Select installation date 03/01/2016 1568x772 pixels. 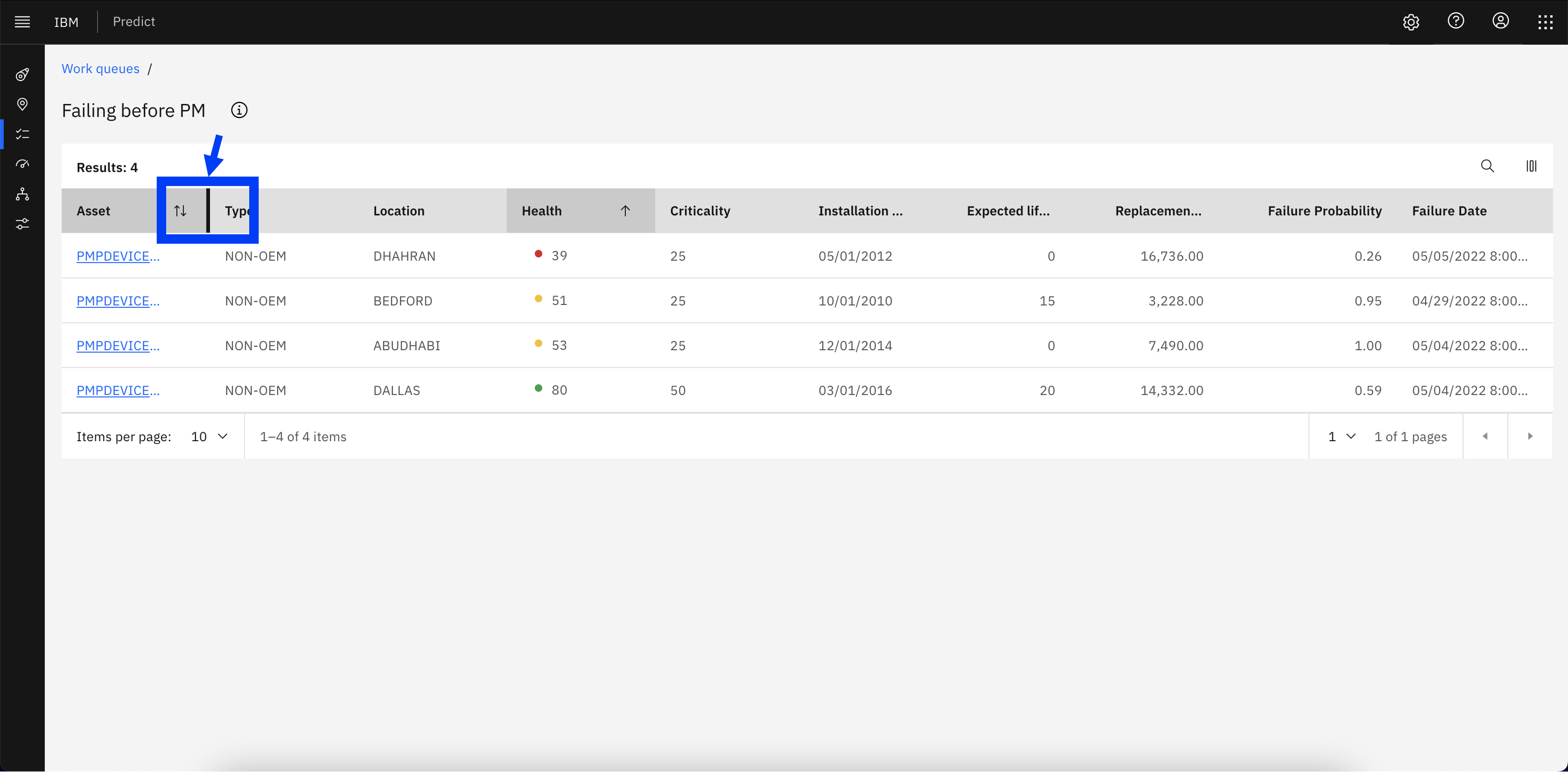[855, 390]
